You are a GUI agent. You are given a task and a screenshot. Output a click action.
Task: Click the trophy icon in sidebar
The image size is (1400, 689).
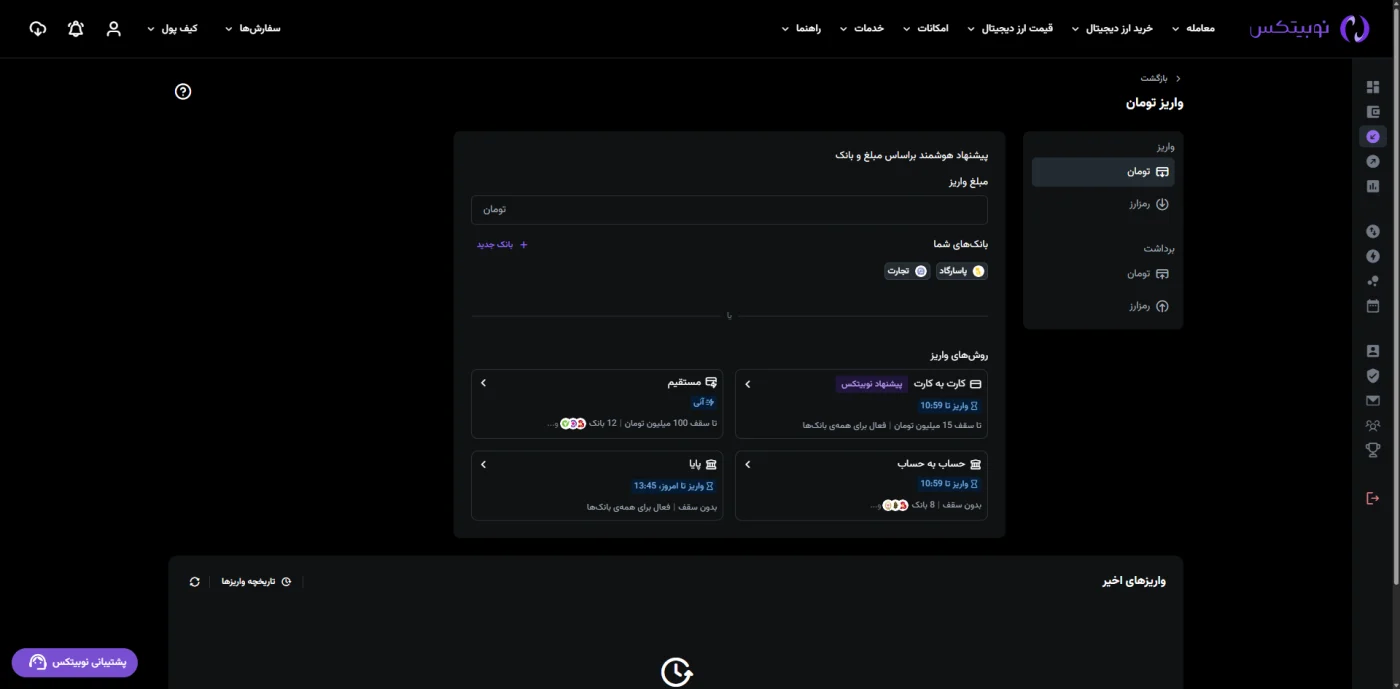(1372, 450)
